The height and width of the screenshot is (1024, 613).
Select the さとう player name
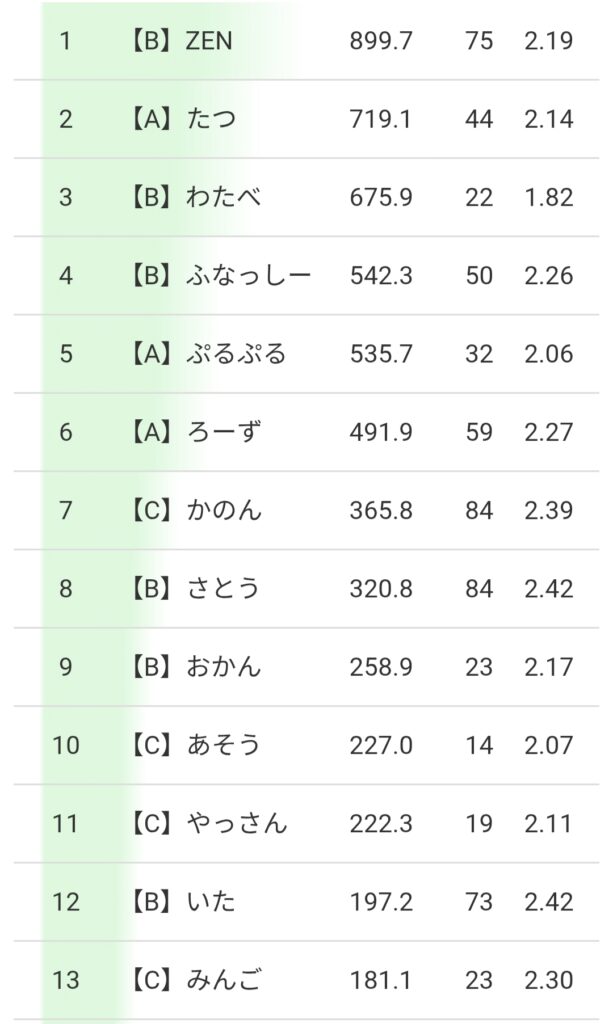[224, 588]
